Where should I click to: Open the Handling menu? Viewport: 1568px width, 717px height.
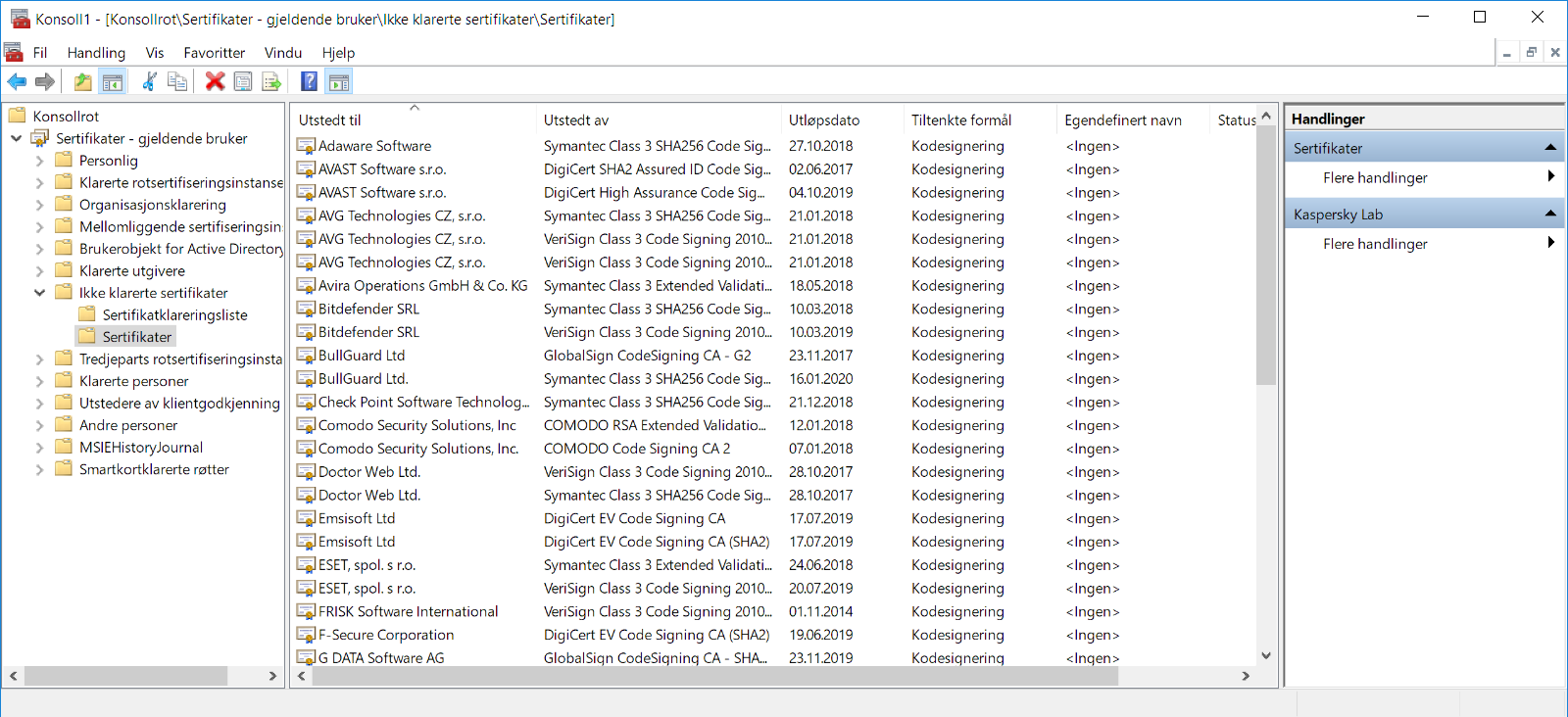click(x=96, y=53)
